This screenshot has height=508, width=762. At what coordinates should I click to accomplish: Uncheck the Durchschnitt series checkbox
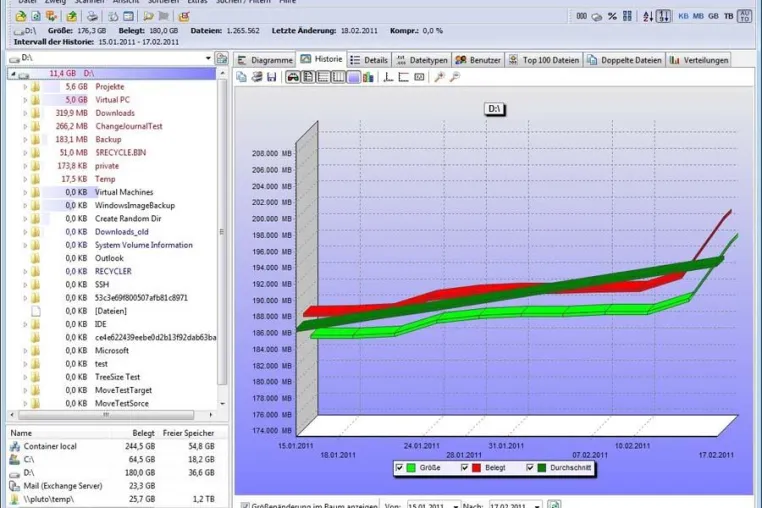pos(530,468)
